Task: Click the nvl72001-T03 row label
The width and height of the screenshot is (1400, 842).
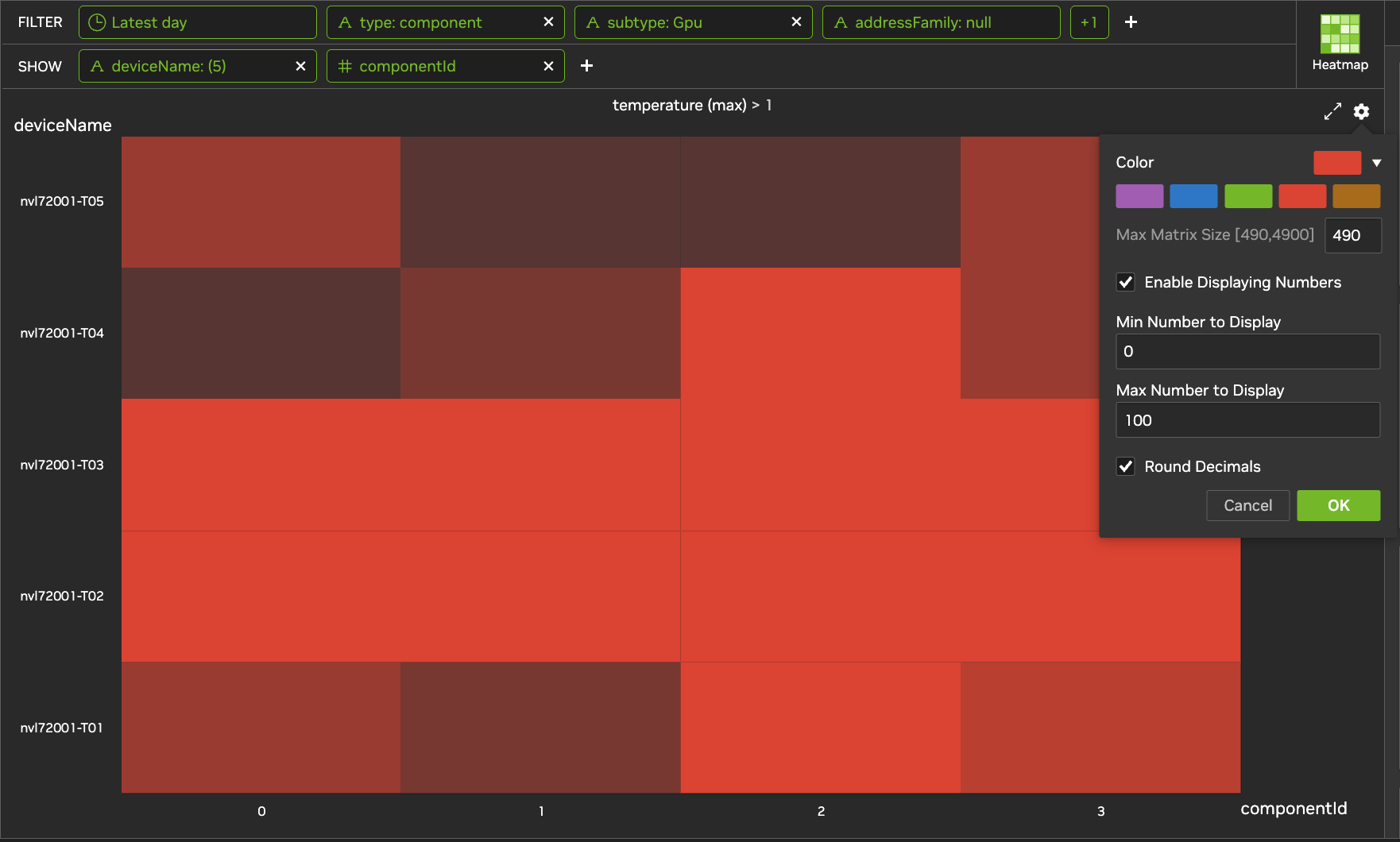Action: [x=62, y=465]
